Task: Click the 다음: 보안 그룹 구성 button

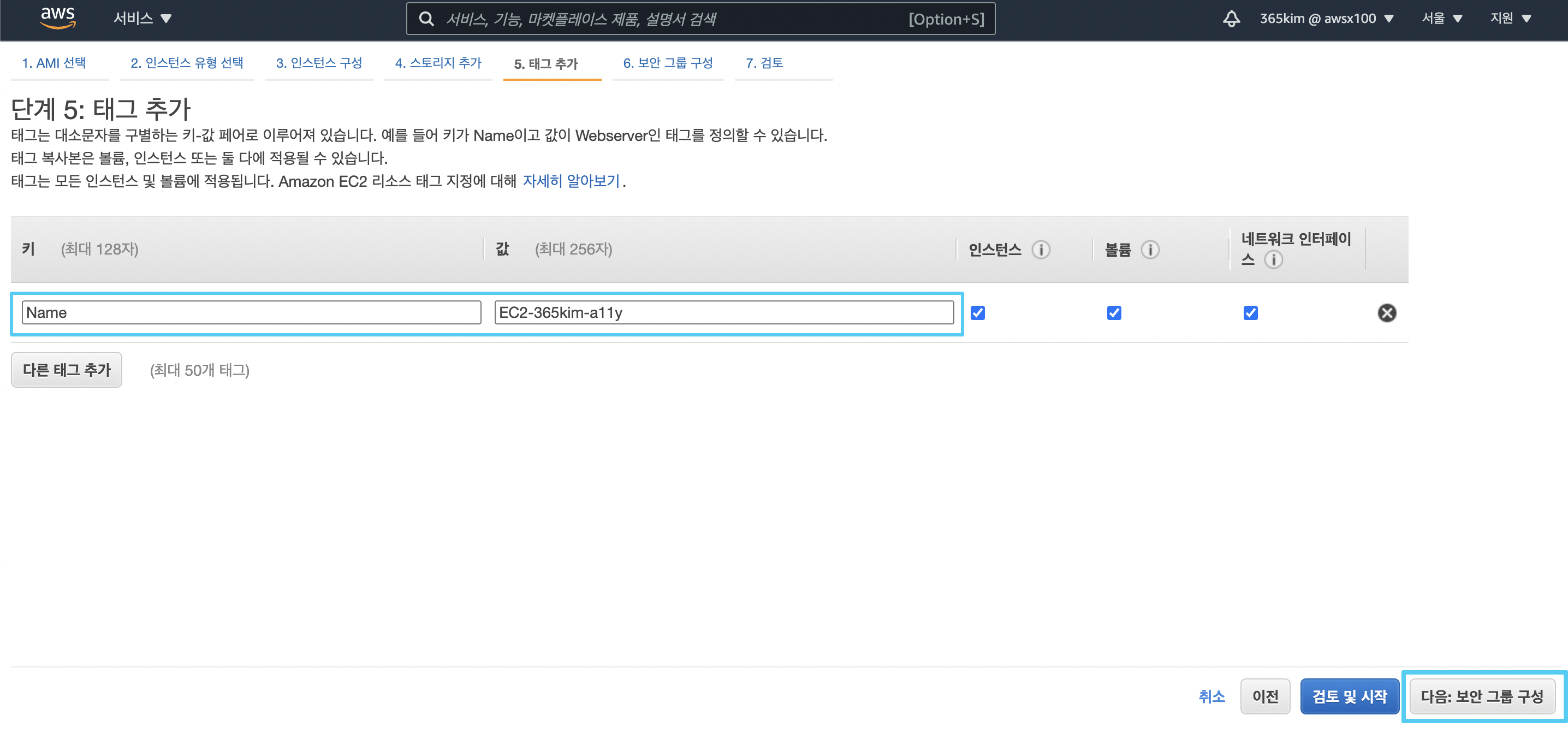Action: pos(1482,696)
